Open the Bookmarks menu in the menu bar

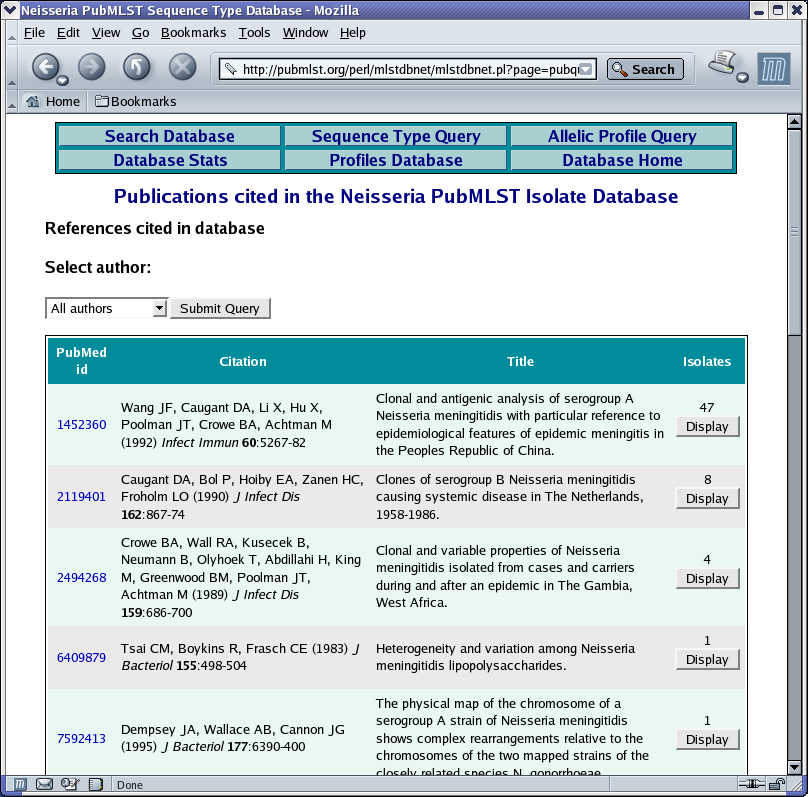click(193, 32)
